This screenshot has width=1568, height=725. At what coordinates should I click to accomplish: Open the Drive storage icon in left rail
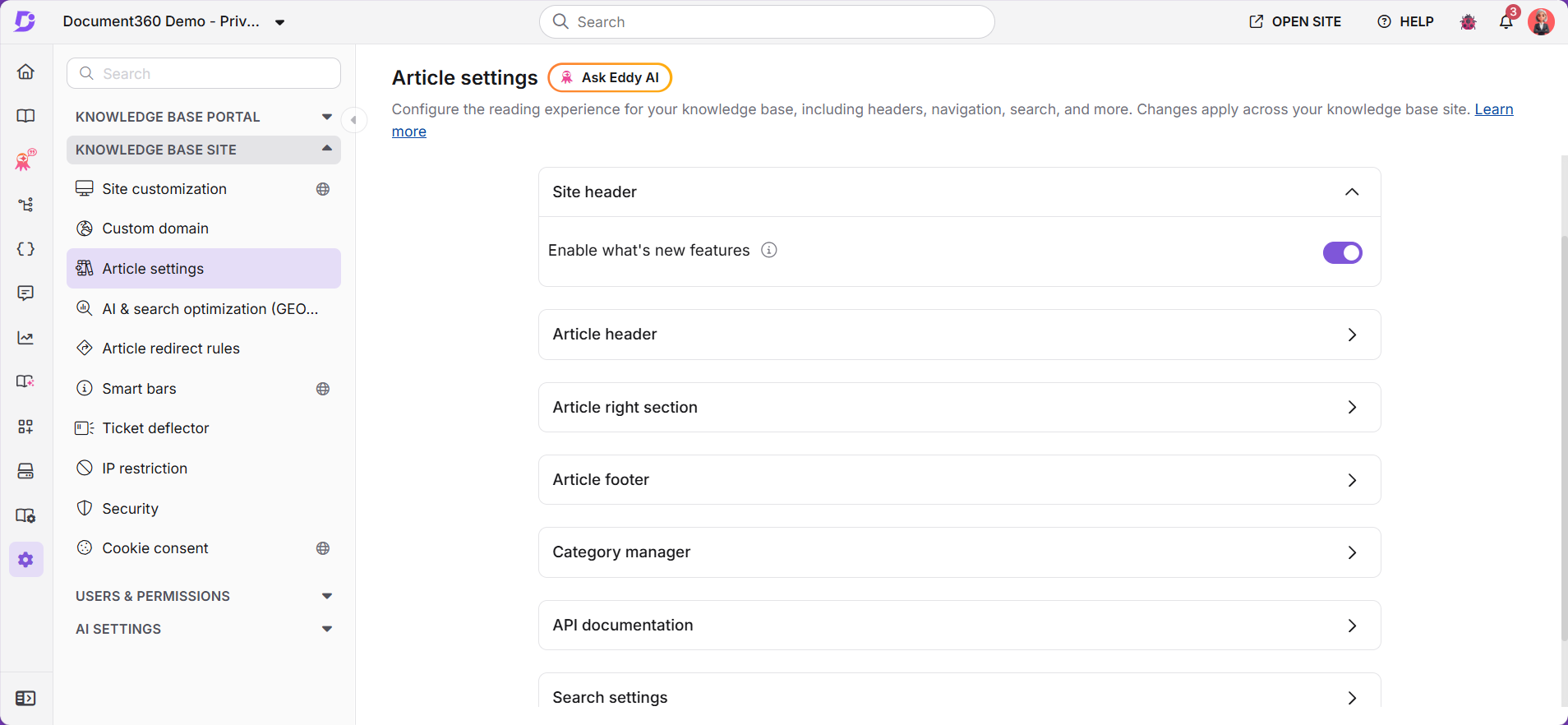click(25, 471)
